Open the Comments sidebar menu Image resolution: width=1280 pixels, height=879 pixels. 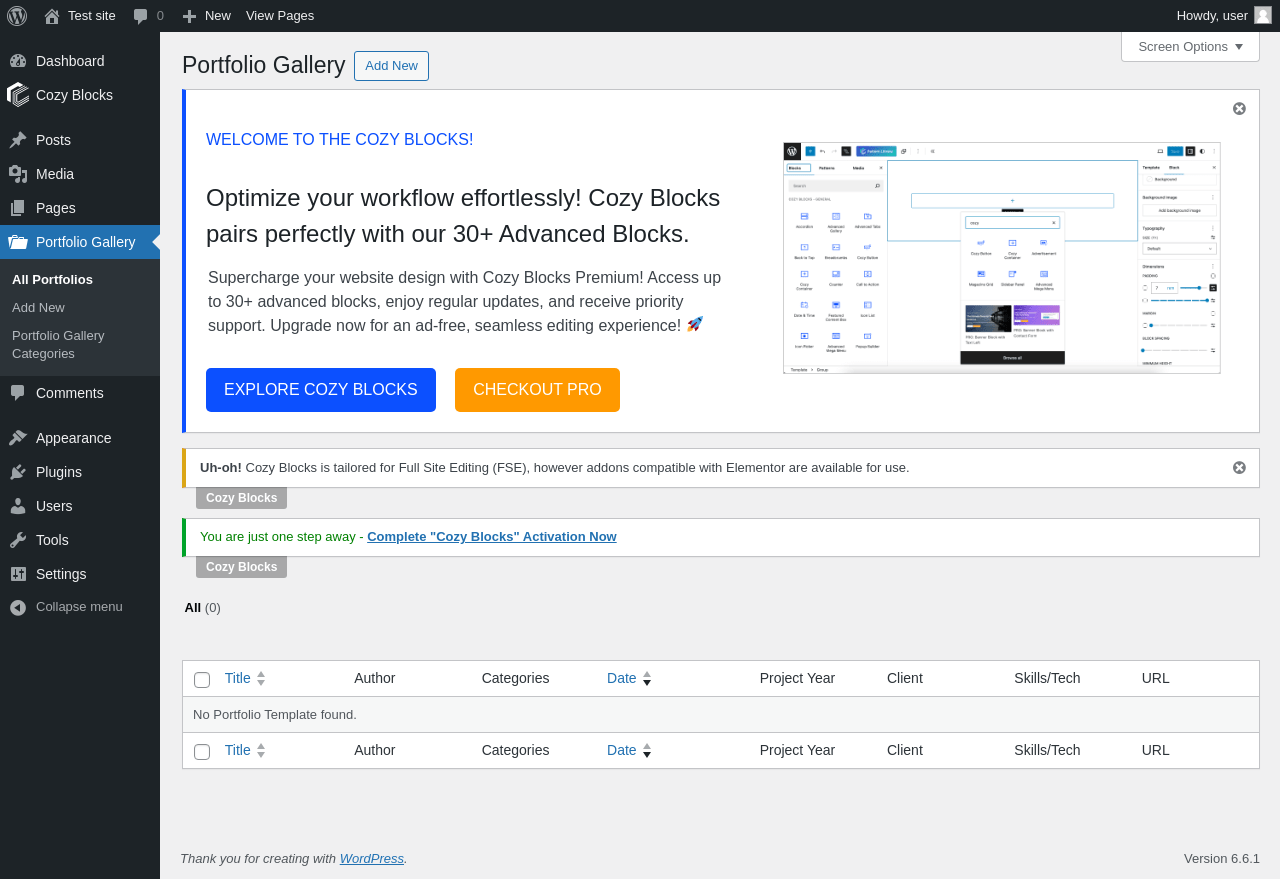(x=80, y=393)
